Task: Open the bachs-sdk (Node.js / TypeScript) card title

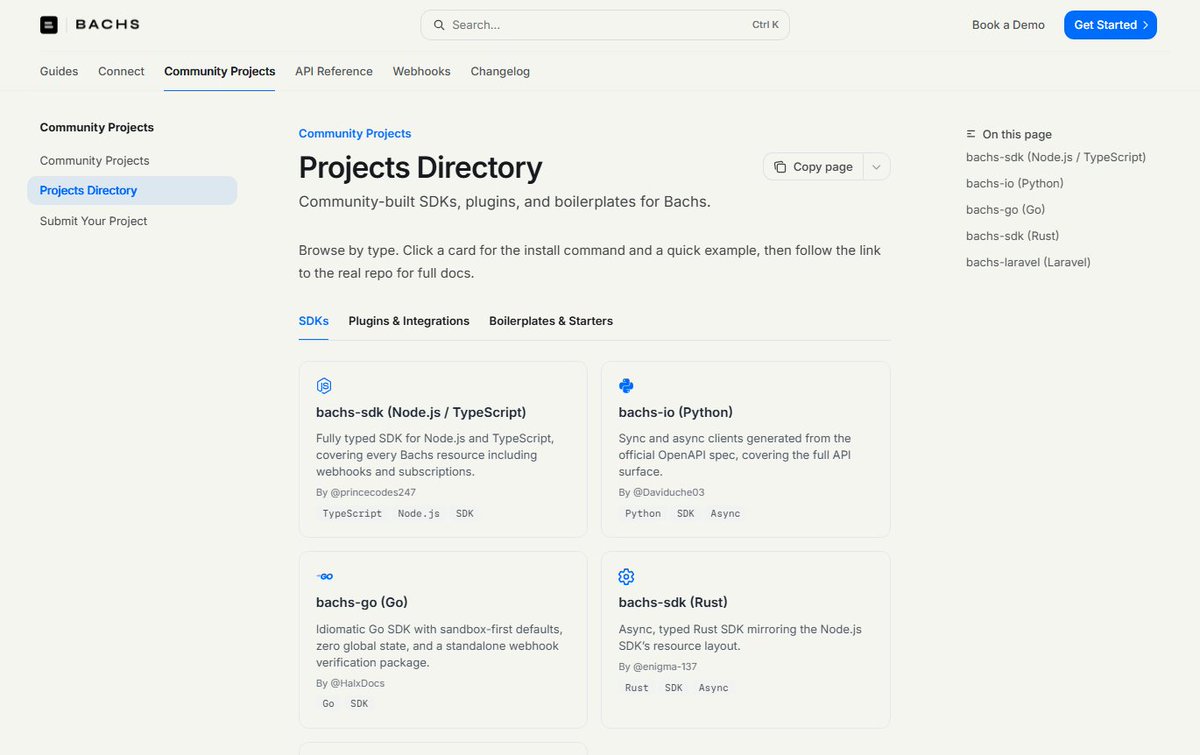Action: click(421, 412)
